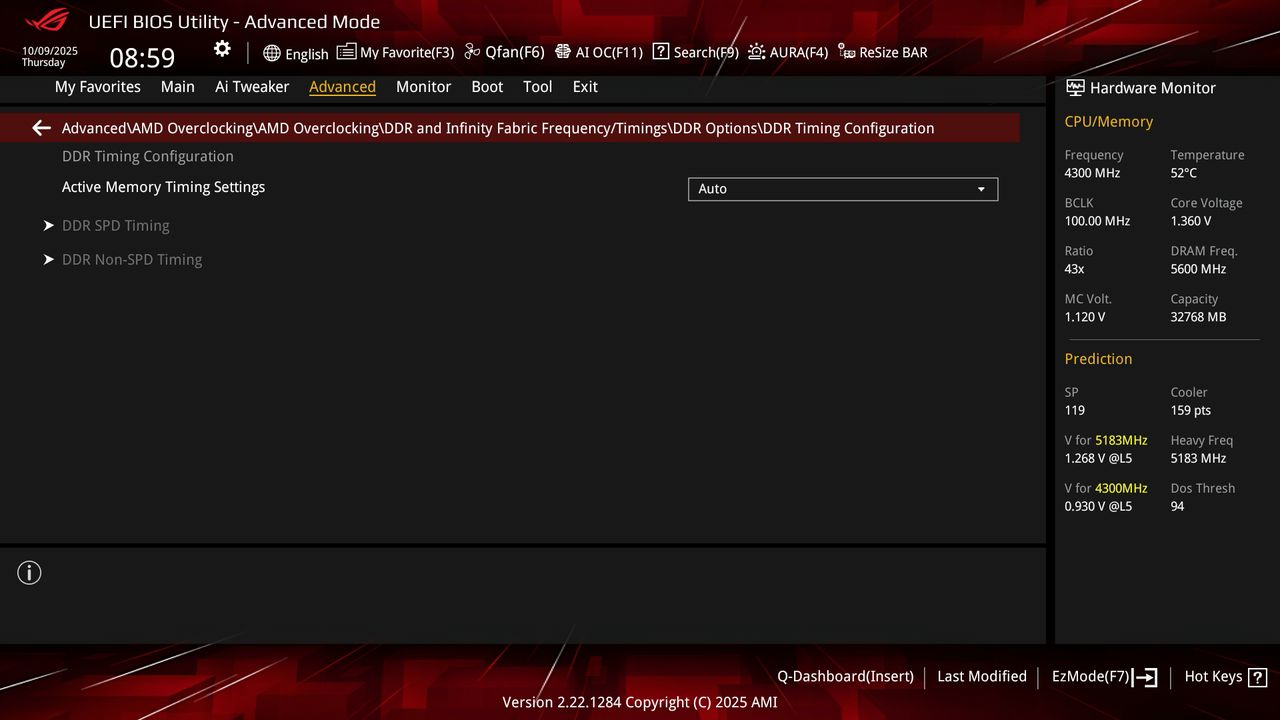Open the English language selector
Image resolution: width=1280 pixels, height=720 pixels.
pos(296,54)
